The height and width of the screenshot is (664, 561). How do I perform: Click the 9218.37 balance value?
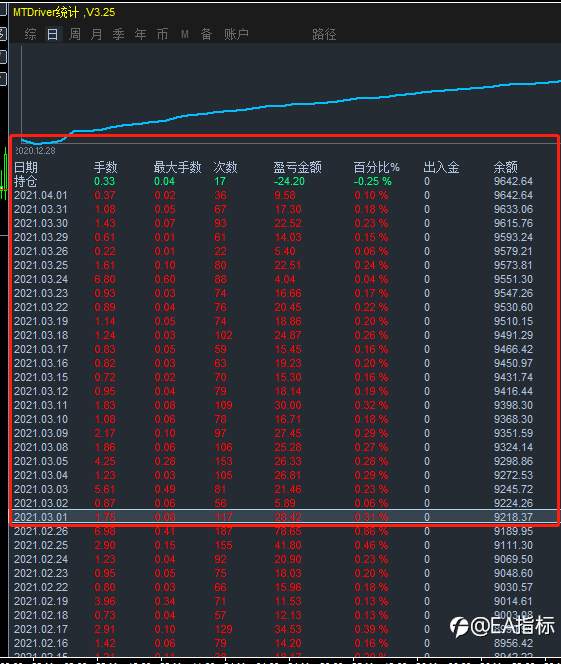click(513, 517)
